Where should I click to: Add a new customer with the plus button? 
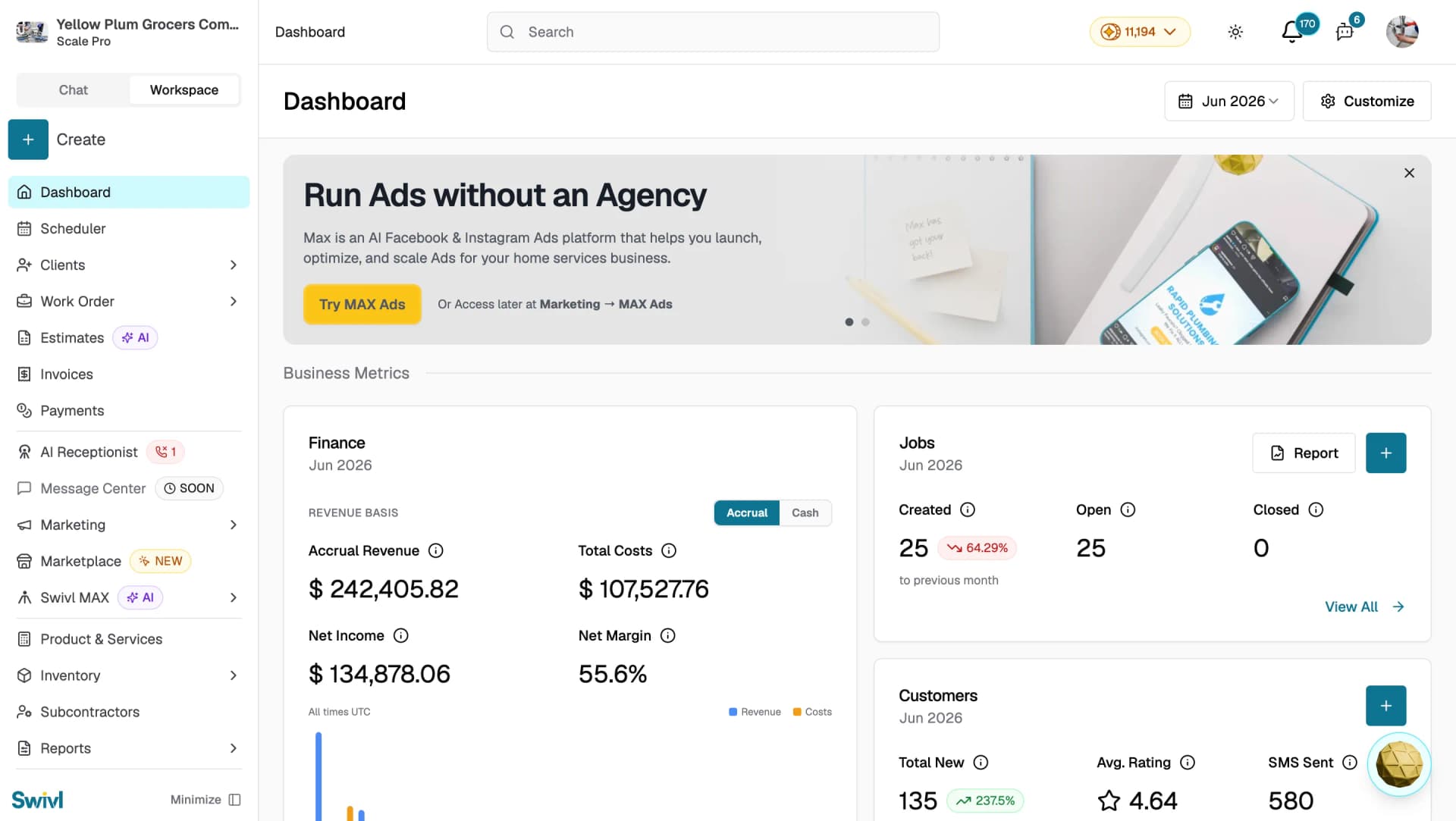tap(1385, 705)
